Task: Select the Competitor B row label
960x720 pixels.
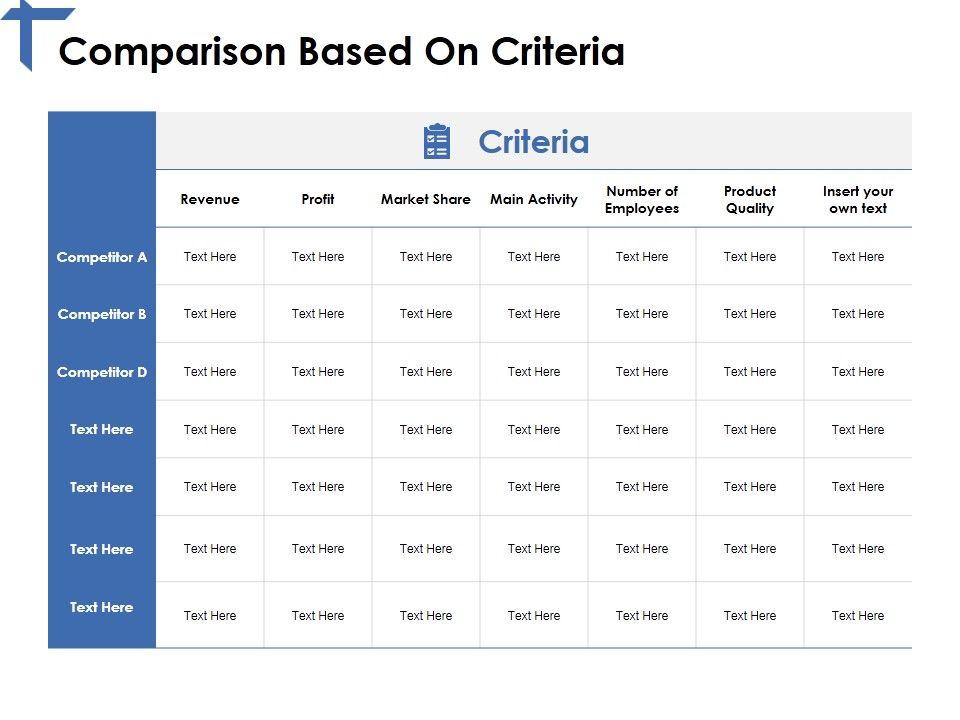Action: pyautogui.click(x=102, y=314)
